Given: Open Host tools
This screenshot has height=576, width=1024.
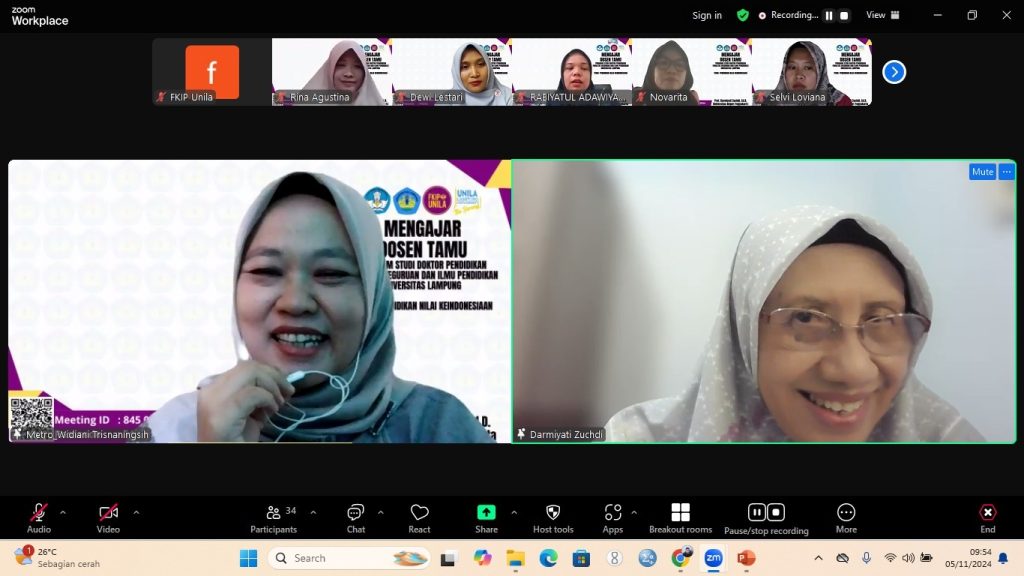Looking at the screenshot, I should pos(553,518).
